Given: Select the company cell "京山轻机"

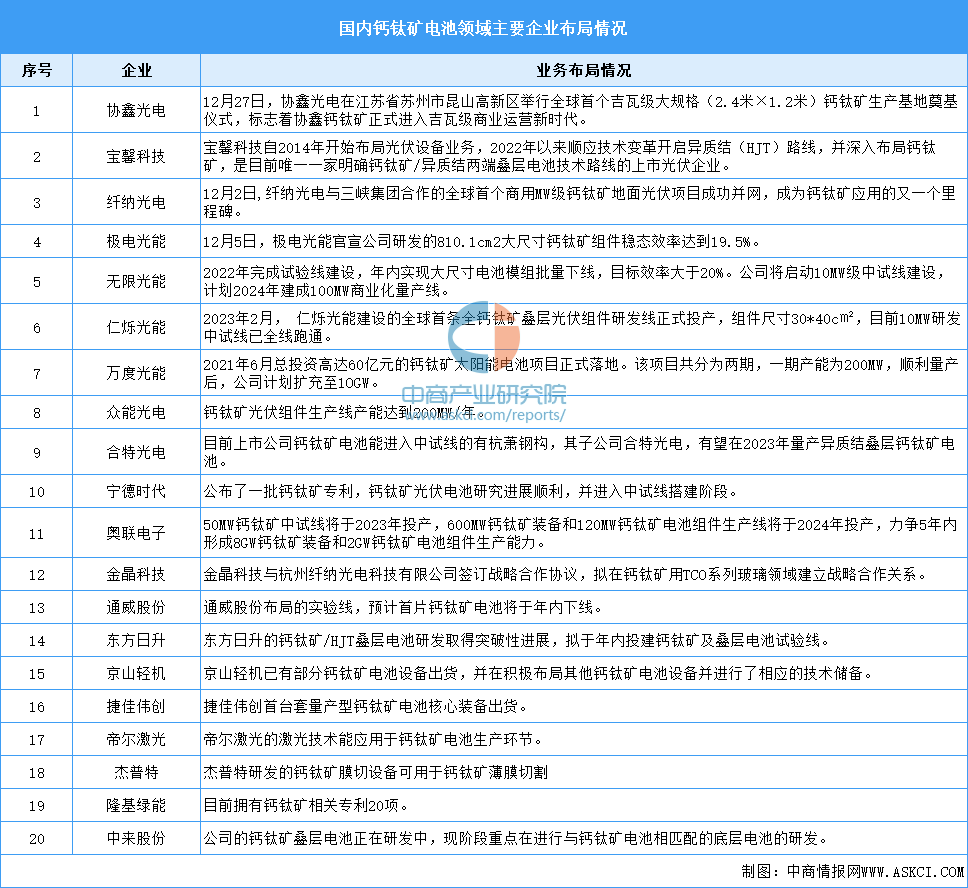Looking at the screenshot, I should [136, 674].
